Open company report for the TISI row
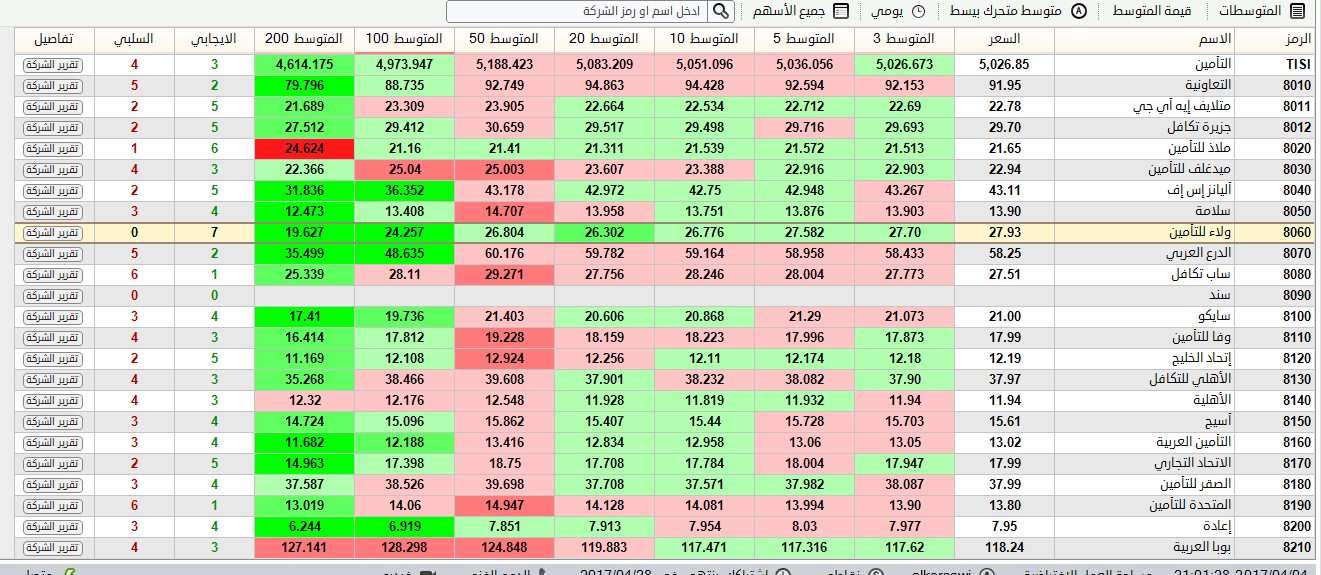This screenshot has width=1321, height=575. click(x=54, y=65)
